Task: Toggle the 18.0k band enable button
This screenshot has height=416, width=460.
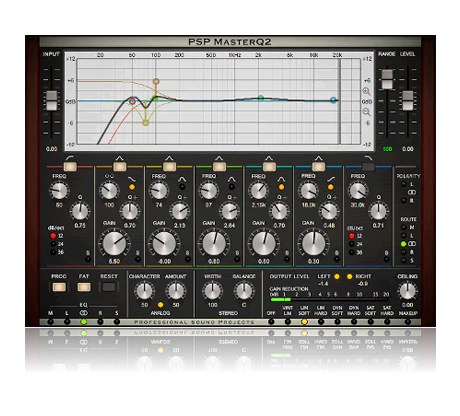Action: click(x=318, y=166)
